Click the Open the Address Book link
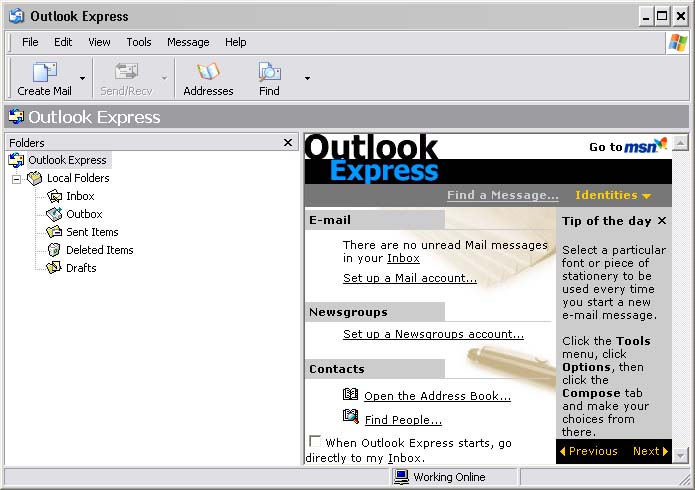 click(437, 396)
